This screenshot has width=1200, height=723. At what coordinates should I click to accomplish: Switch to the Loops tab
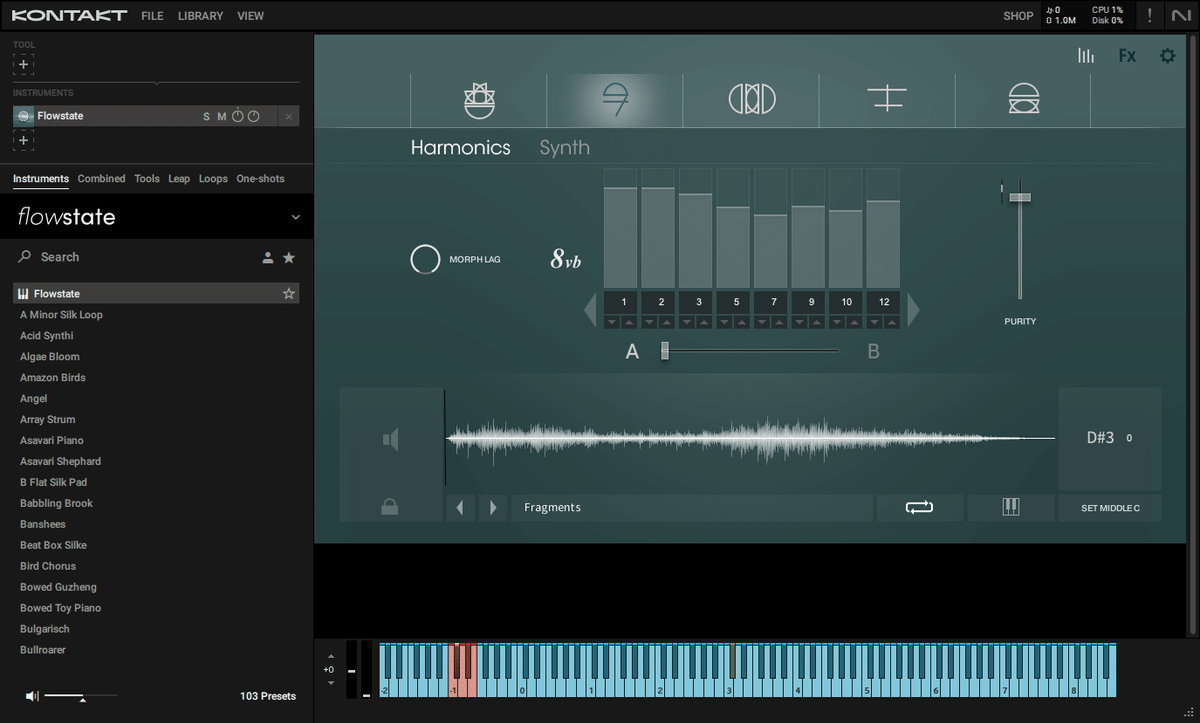pos(213,179)
